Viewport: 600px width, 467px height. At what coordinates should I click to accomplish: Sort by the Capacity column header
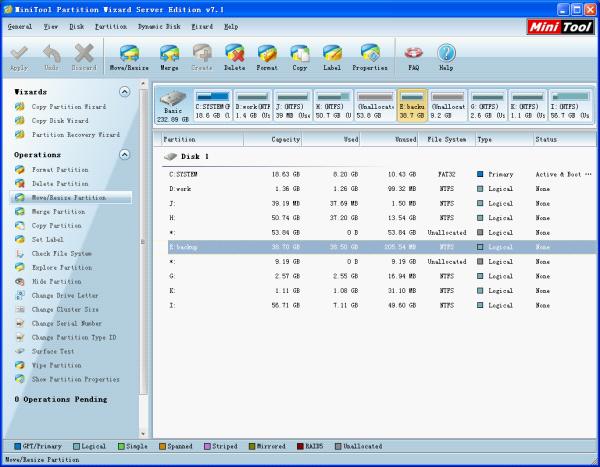273,139
